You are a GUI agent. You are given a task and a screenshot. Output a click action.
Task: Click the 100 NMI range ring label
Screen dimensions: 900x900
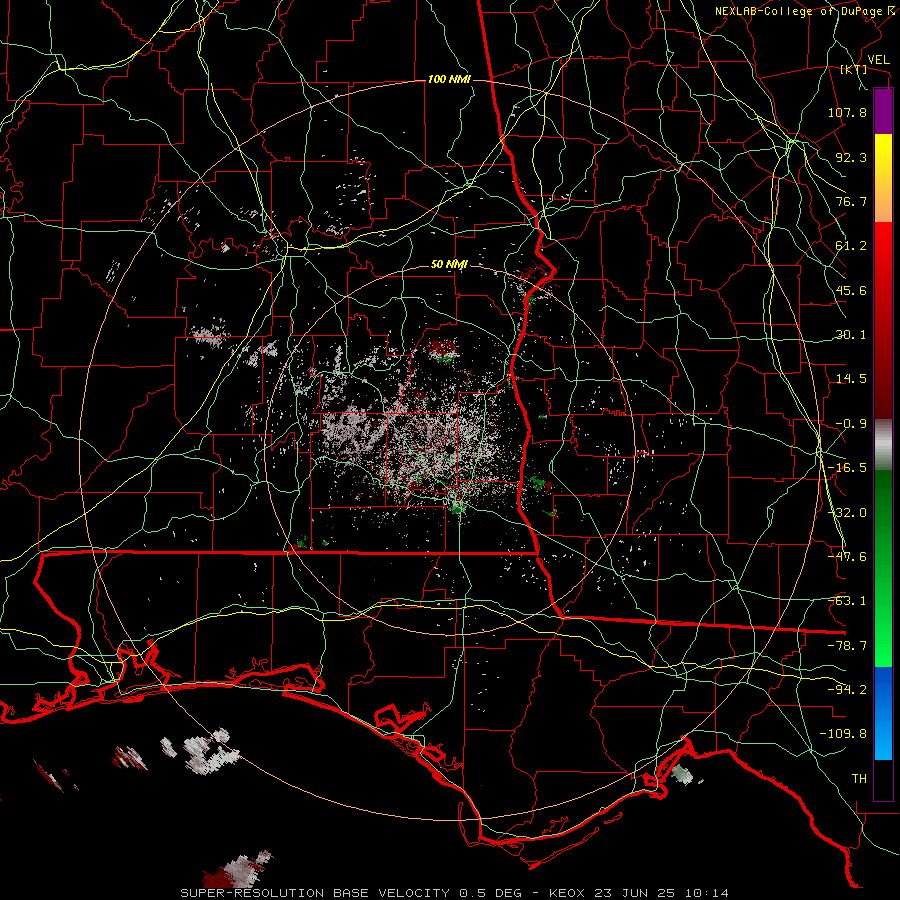(x=449, y=79)
